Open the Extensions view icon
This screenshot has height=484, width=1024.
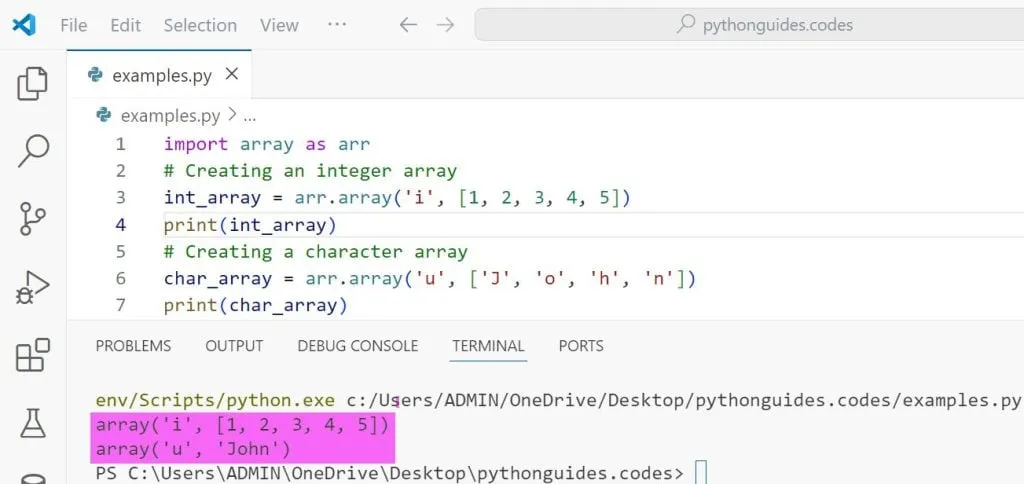coord(33,355)
